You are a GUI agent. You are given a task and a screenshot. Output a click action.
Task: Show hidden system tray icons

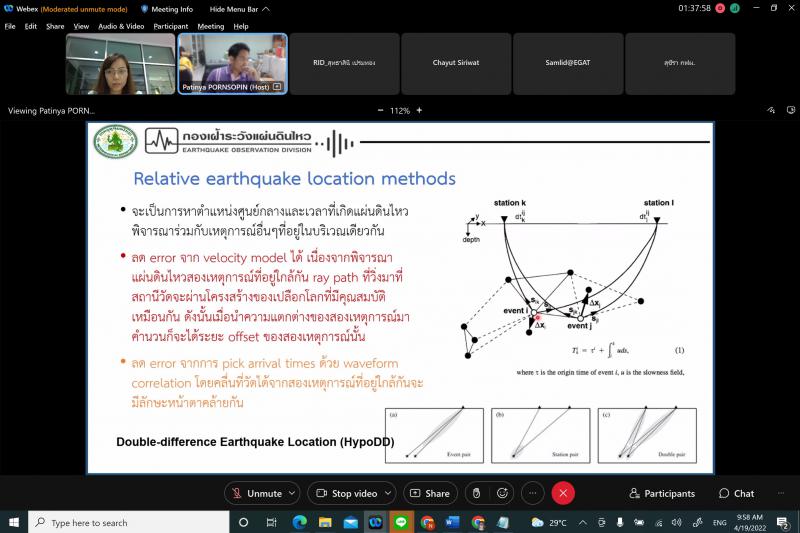[582, 522]
